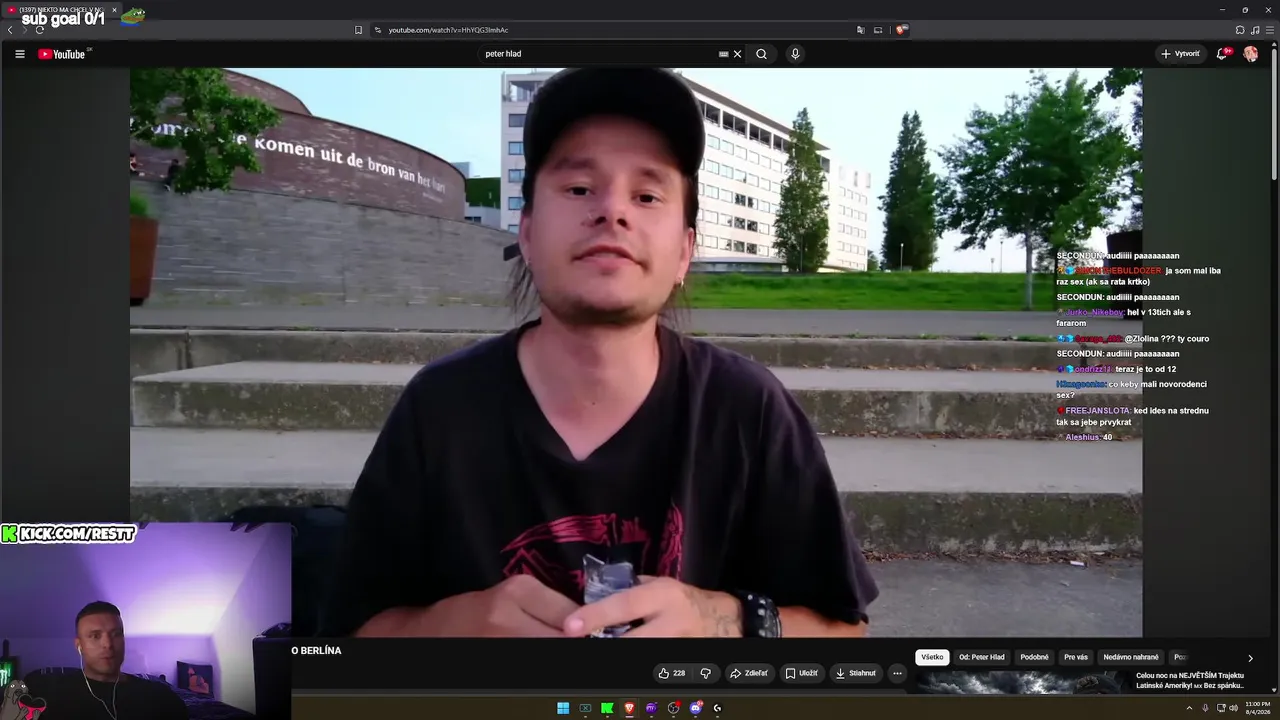This screenshot has height=720, width=1280.
Task: Open the Brave browser taskbar icon
Action: click(x=629, y=708)
